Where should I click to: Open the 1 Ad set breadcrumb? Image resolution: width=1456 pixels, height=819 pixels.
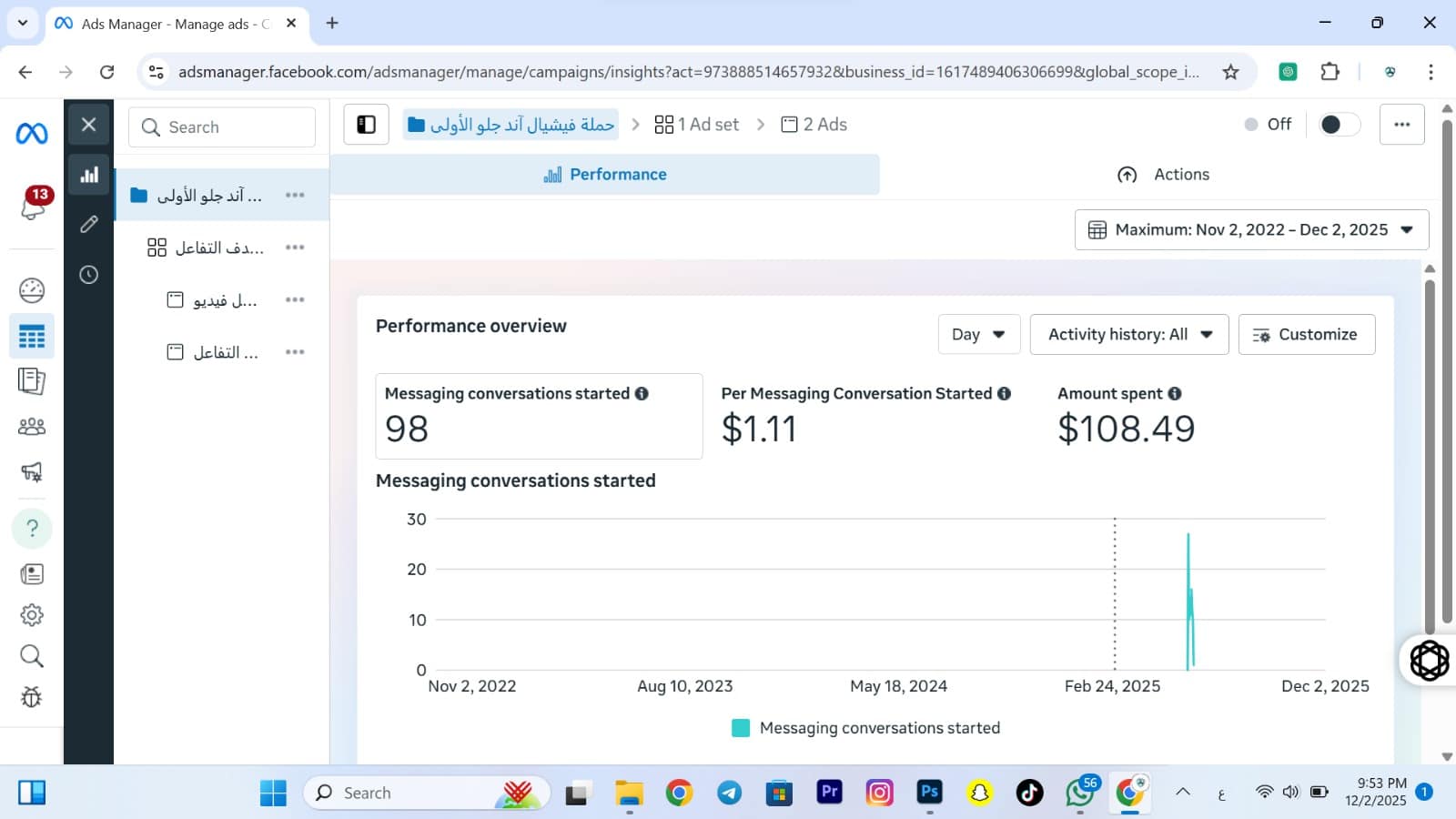[697, 125]
